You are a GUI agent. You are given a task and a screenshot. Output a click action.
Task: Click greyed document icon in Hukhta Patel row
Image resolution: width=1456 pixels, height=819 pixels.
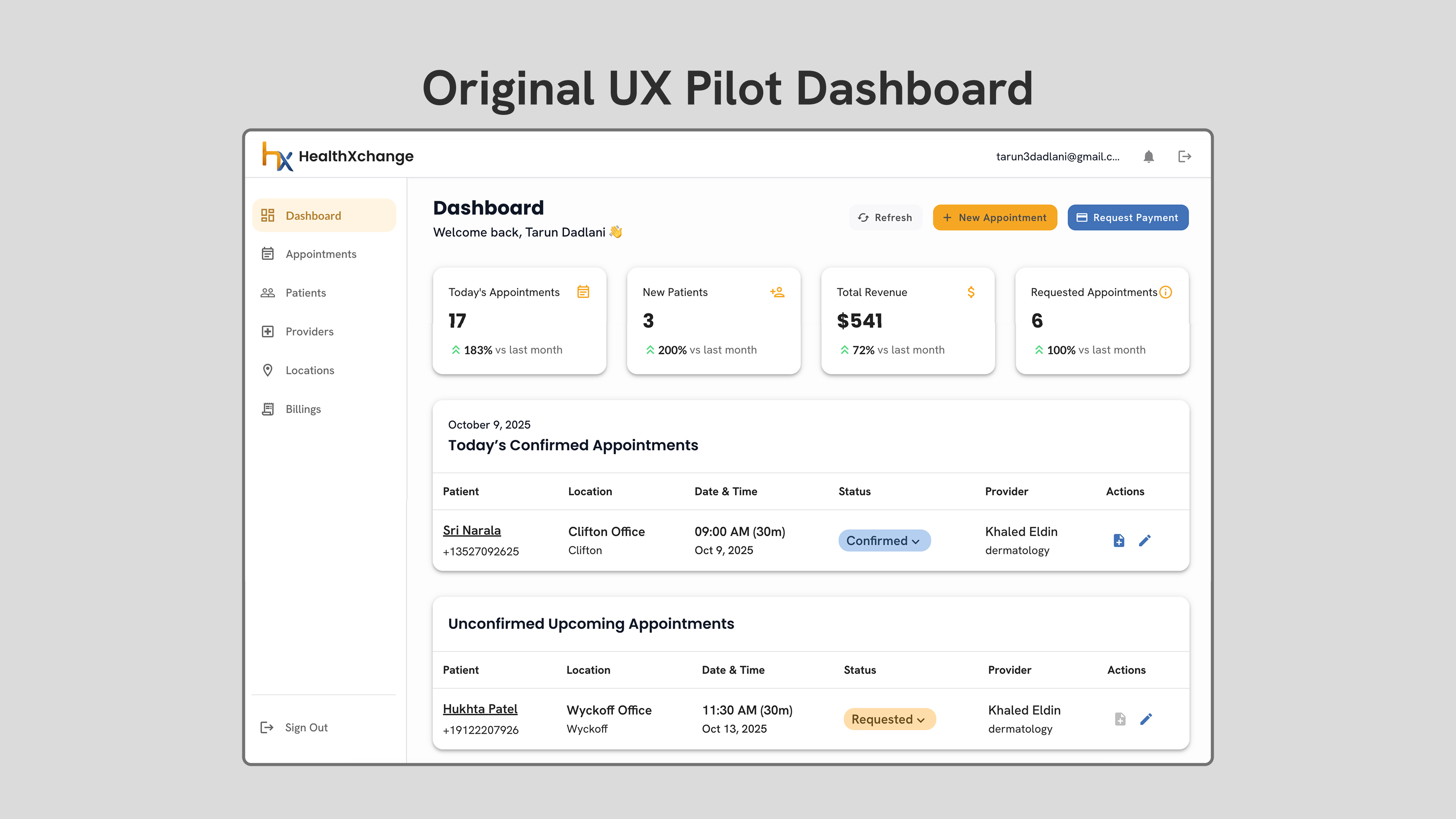tap(1120, 719)
